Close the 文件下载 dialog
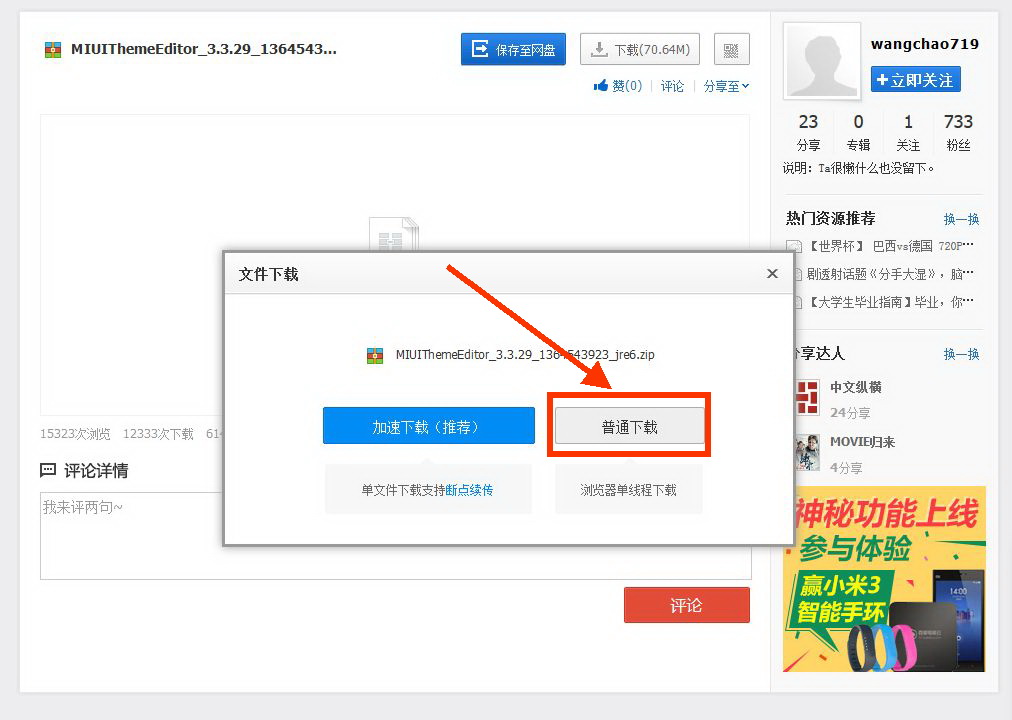This screenshot has height=720, width=1012. pyautogui.click(x=772, y=274)
